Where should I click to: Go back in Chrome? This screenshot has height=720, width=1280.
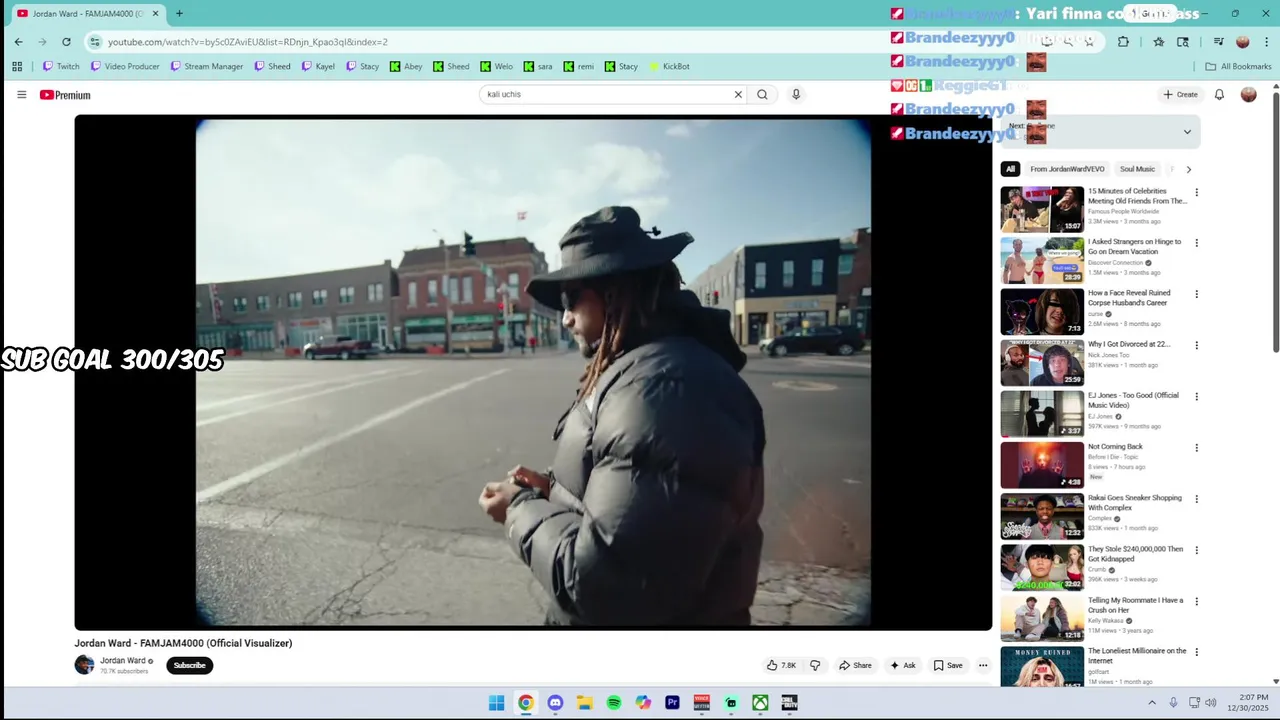[x=18, y=42]
